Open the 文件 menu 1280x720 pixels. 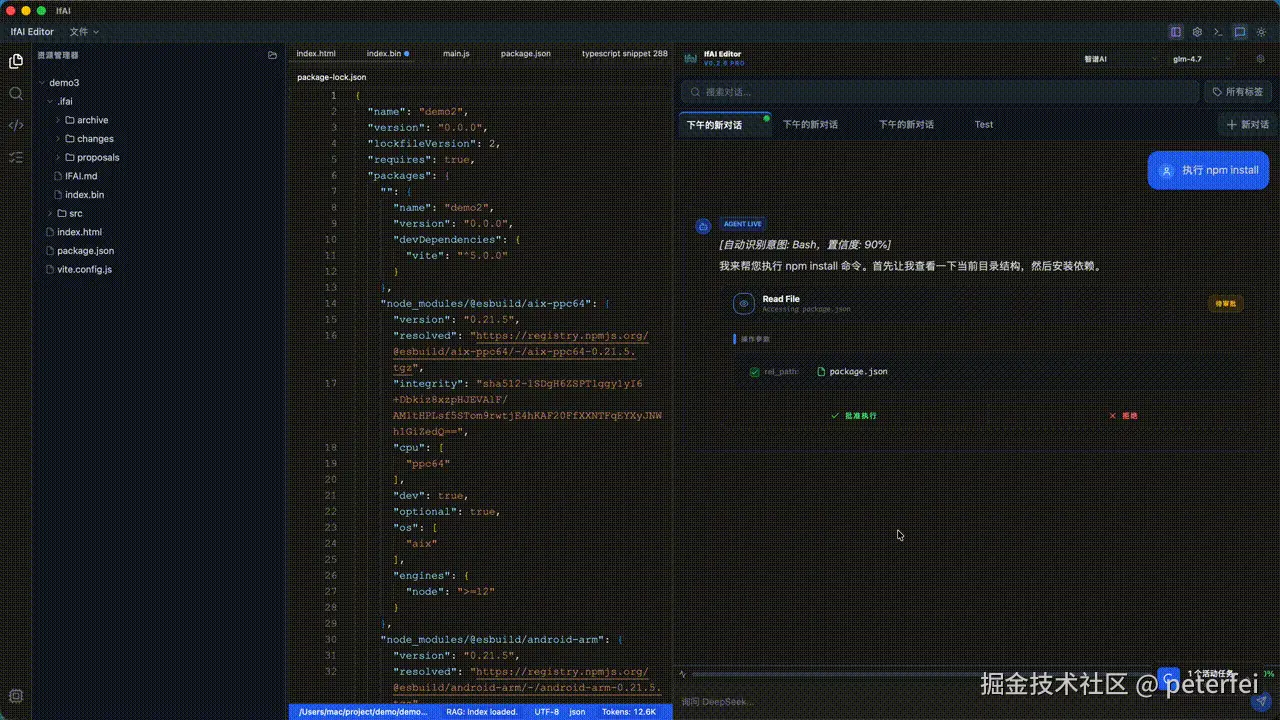pos(77,31)
